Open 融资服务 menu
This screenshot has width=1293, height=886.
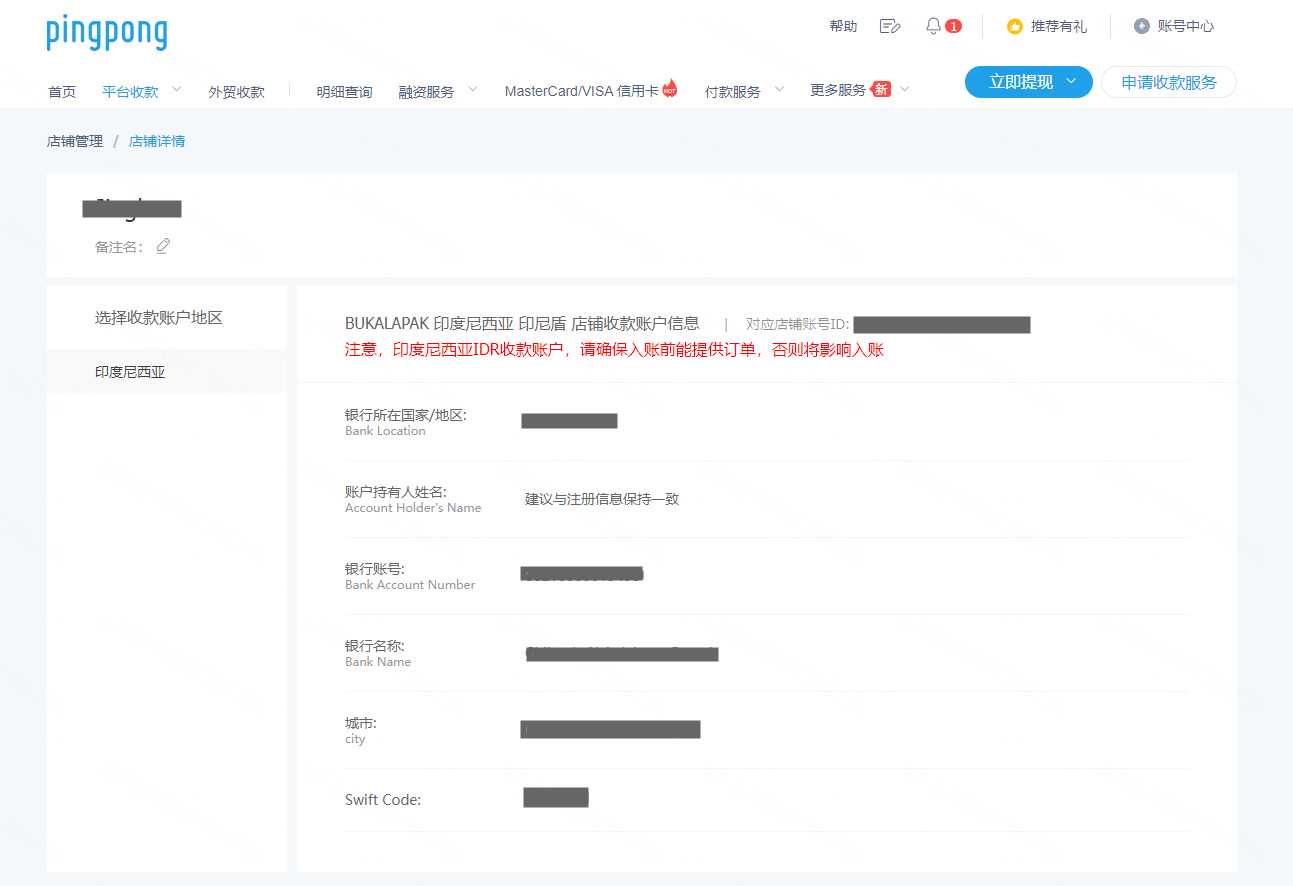(x=426, y=92)
